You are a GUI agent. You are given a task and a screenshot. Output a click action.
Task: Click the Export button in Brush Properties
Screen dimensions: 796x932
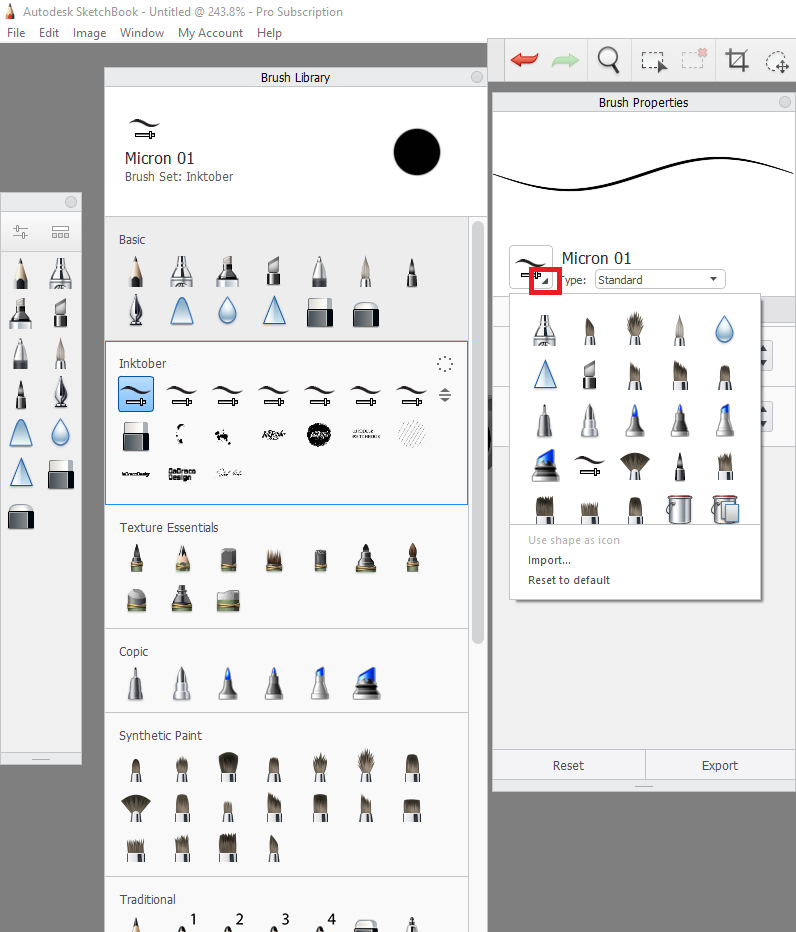[719, 765]
